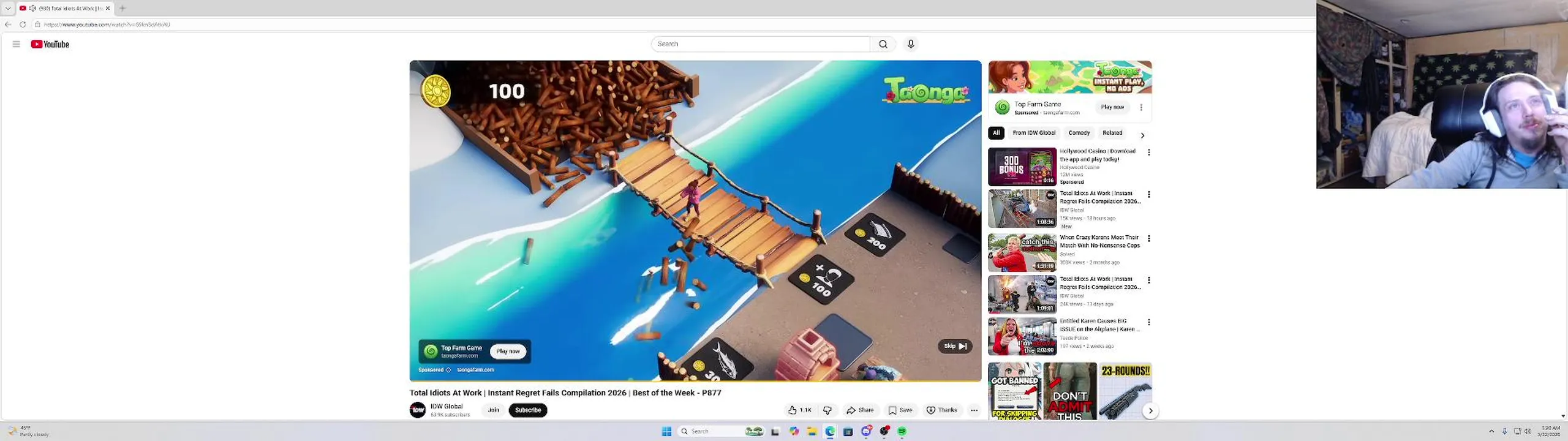Open the IDW Global channel name link
The width and height of the screenshot is (1568, 441).
[x=447, y=407]
